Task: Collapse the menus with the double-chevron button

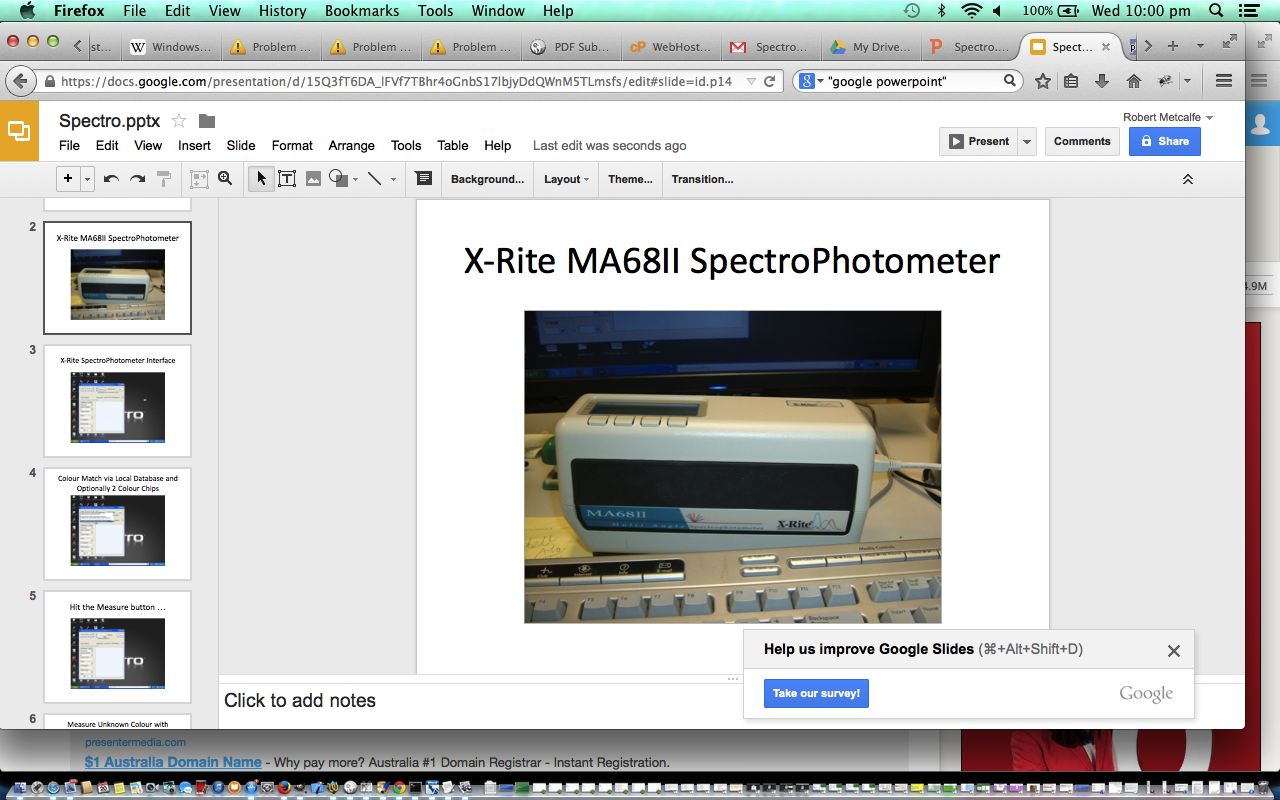Action: pyautogui.click(x=1188, y=179)
